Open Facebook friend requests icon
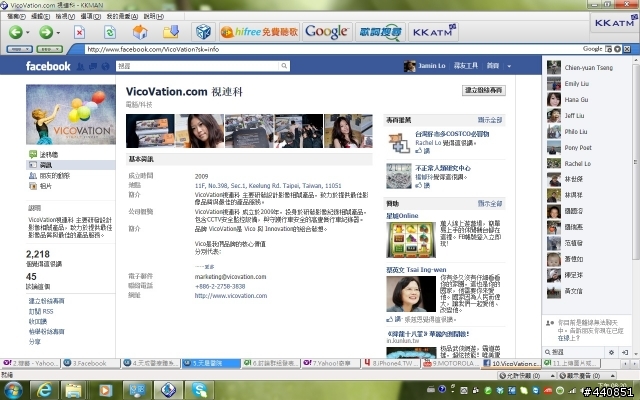This screenshot has width=640, height=400. 80,66
